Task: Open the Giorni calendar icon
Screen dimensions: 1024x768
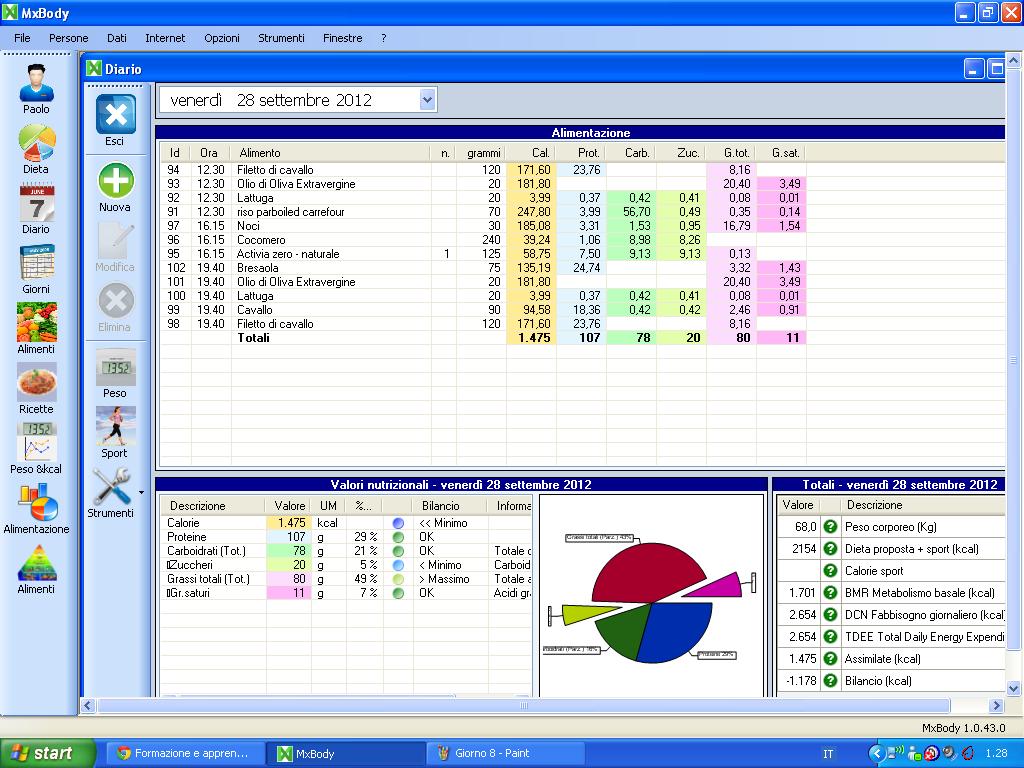Action: (37, 263)
